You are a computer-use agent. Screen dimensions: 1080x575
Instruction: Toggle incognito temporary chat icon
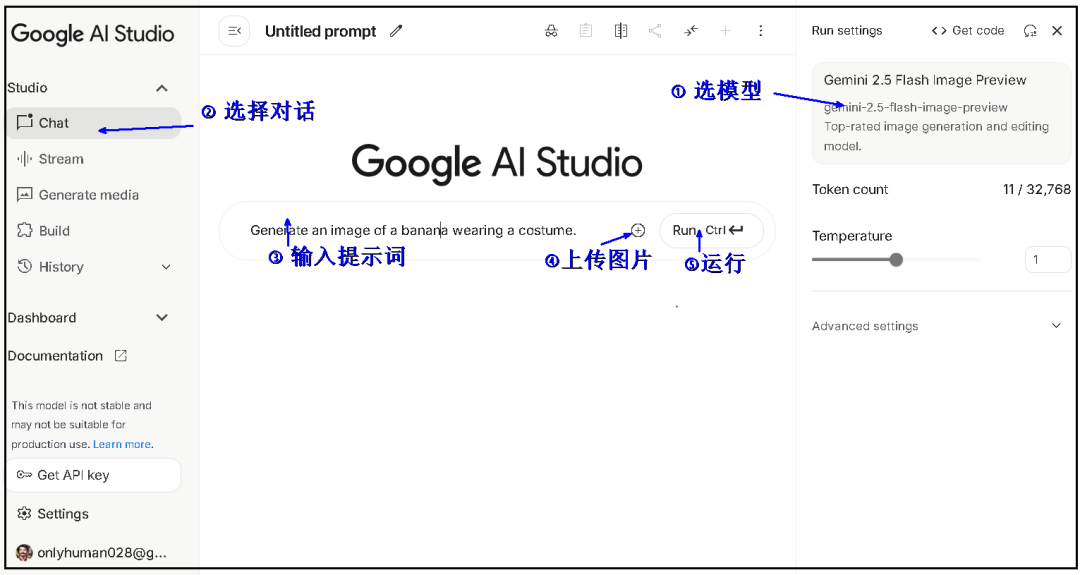coord(551,31)
